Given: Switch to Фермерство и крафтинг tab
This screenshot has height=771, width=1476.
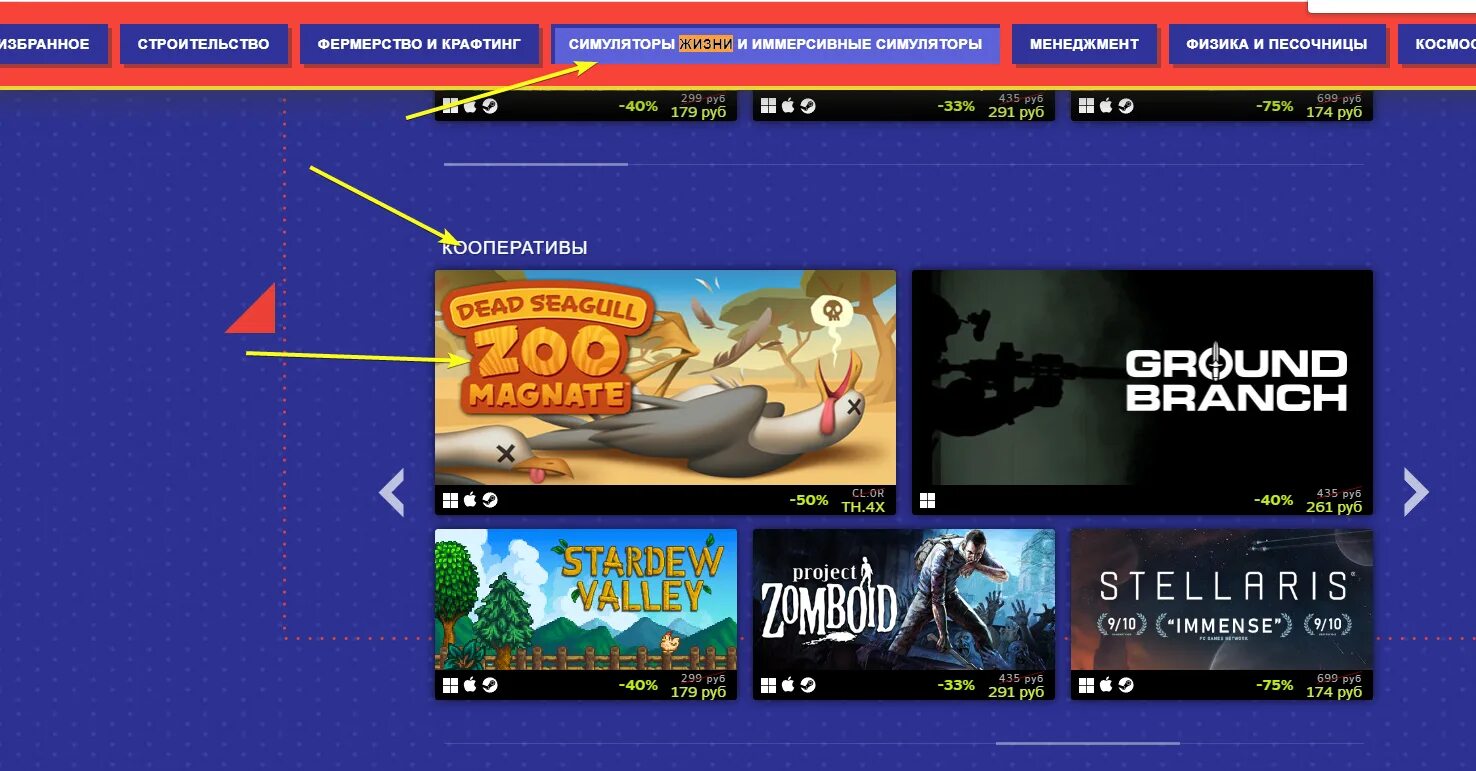Looking at the screenshot, I should (419, 44).
